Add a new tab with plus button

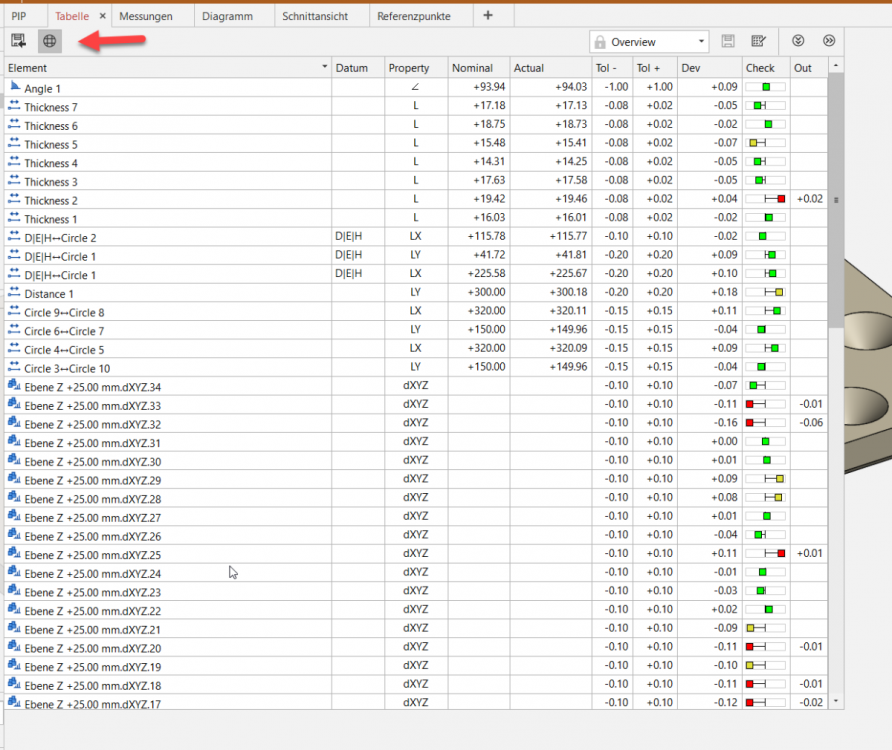(488, 16)
